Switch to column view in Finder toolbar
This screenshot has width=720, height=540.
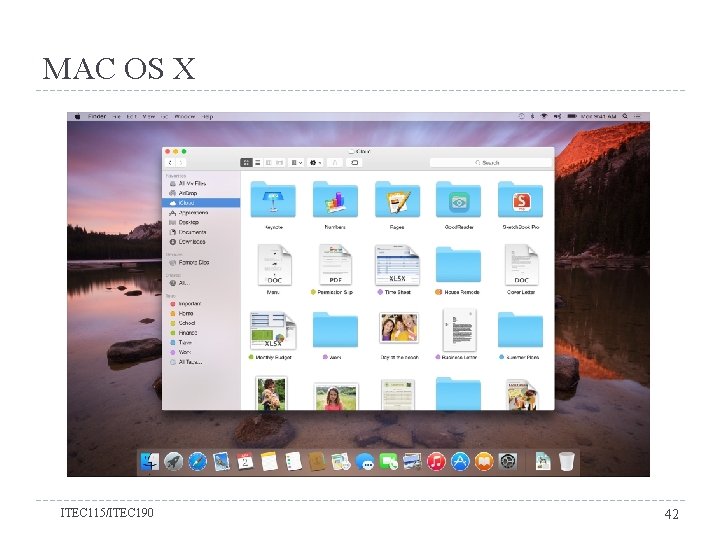[x=269, y=163]
